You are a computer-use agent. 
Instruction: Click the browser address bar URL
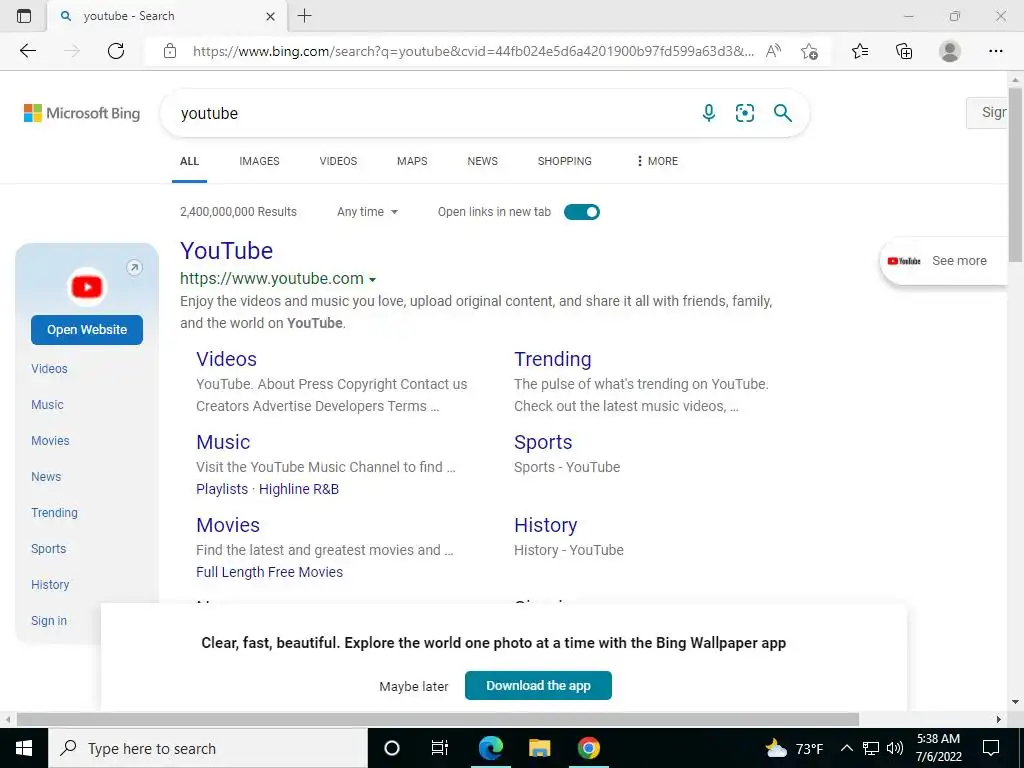pos(473,51)
